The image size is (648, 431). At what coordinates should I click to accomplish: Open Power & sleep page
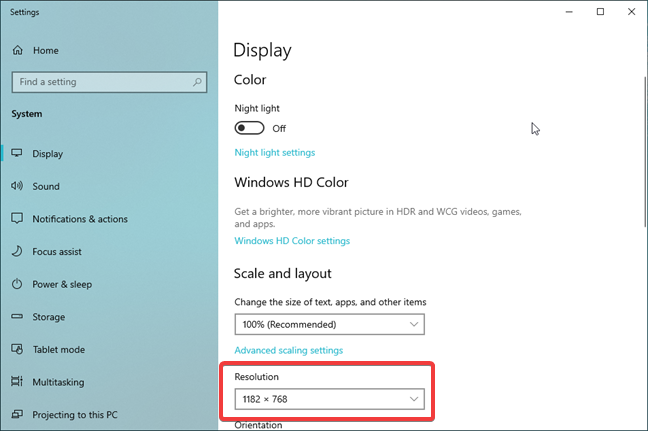(62, 284)
